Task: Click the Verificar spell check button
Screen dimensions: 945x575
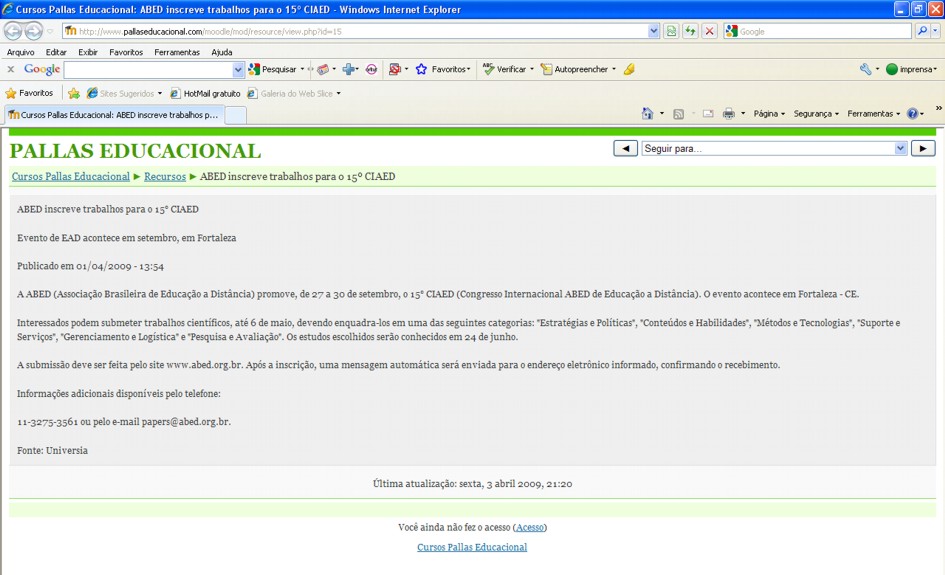Action: 505,69
